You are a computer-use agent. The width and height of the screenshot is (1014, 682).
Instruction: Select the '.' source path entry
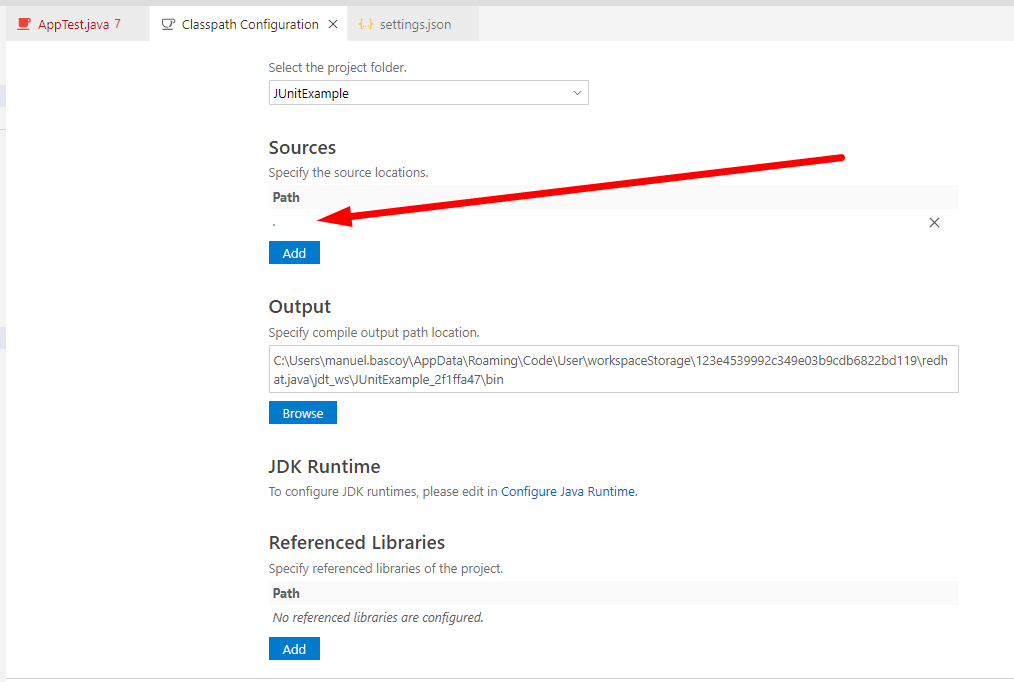tap(274, 223)
